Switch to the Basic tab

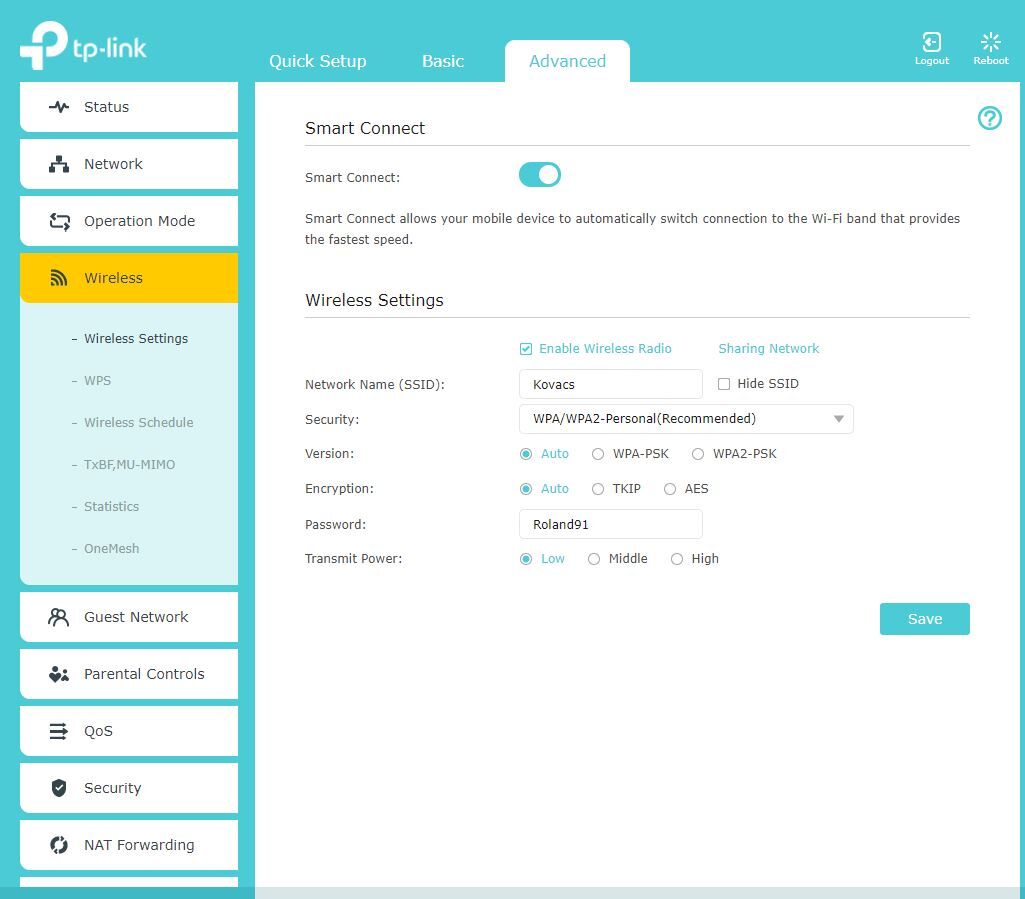coord(443,61)
